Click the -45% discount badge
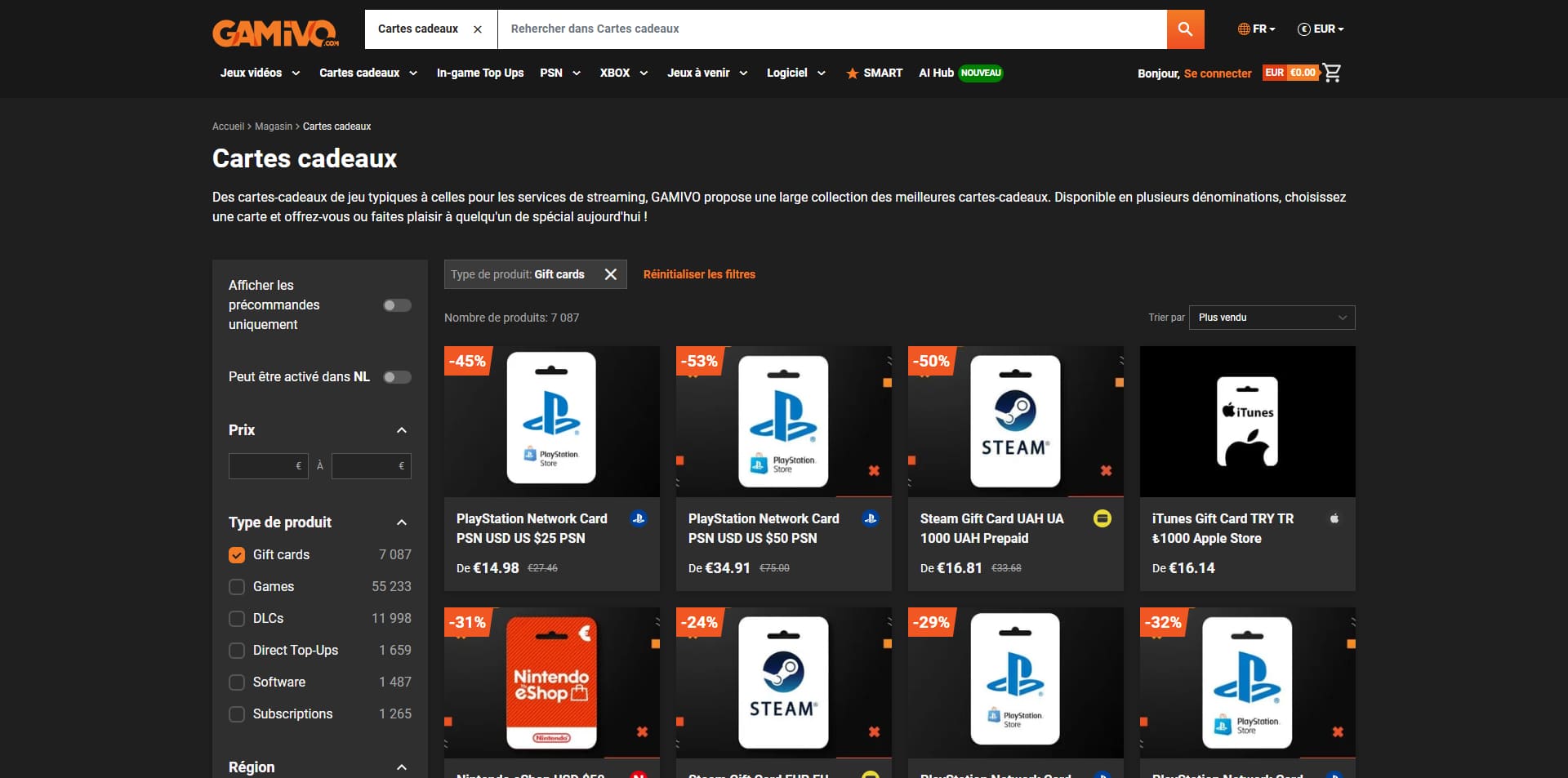This screenshot has height=778, width=1568. click(x=467, y=361)
